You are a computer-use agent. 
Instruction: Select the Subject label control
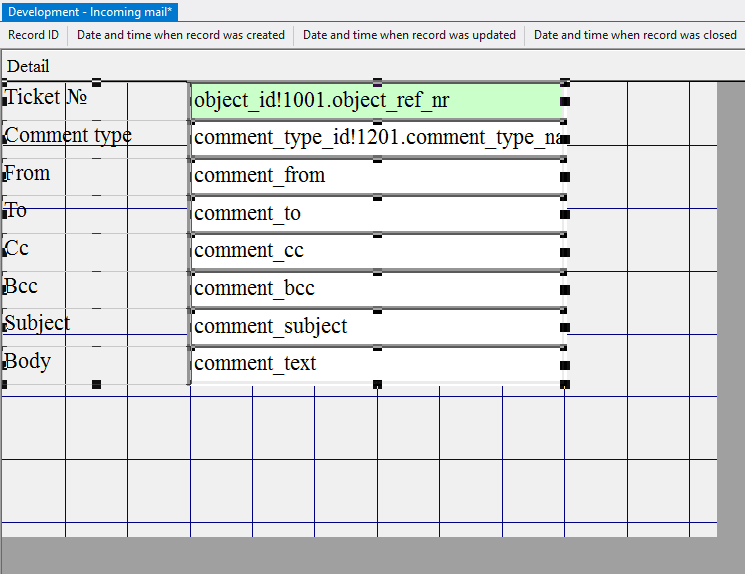pos(38,323)
